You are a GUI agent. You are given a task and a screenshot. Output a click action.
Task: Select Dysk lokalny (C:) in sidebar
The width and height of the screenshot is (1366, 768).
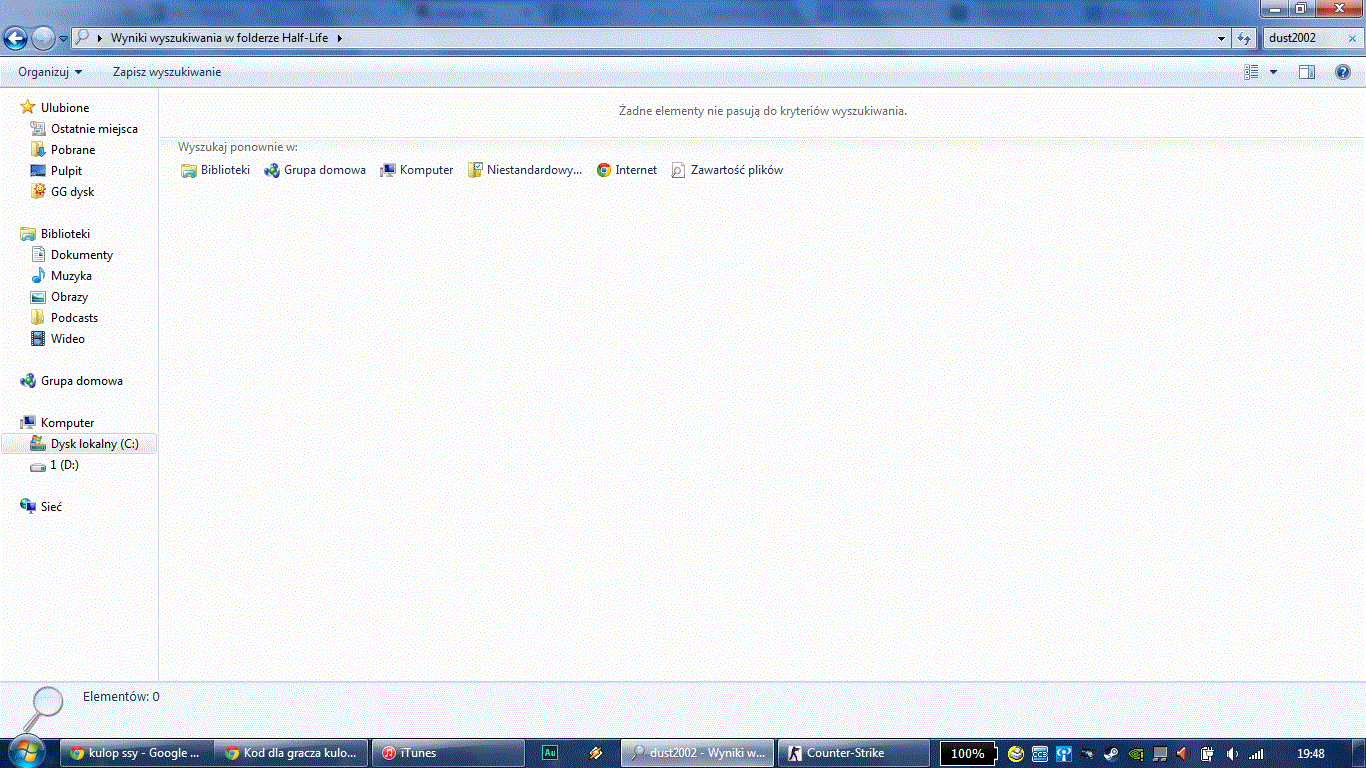coord(94,444)
